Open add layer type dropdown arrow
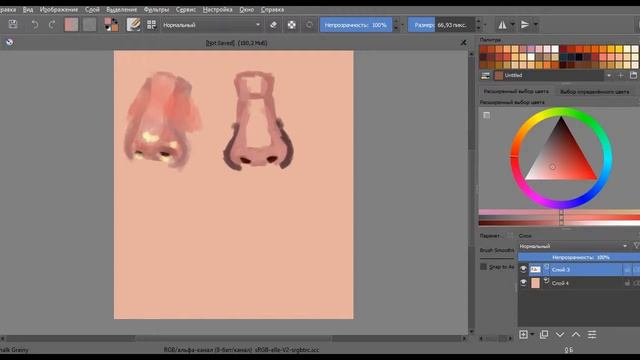 pyautogui.click(x=532, y=335)
